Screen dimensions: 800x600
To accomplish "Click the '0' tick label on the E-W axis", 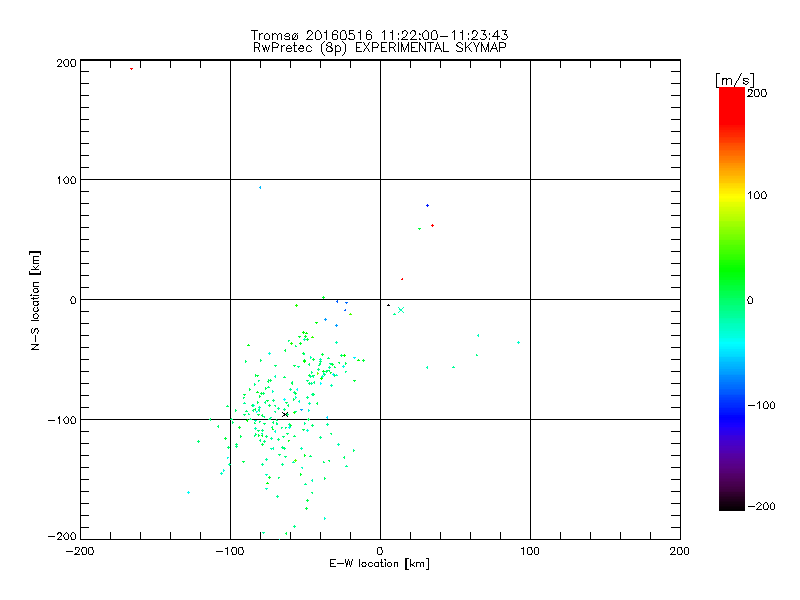I will click(x=380, y=551).
